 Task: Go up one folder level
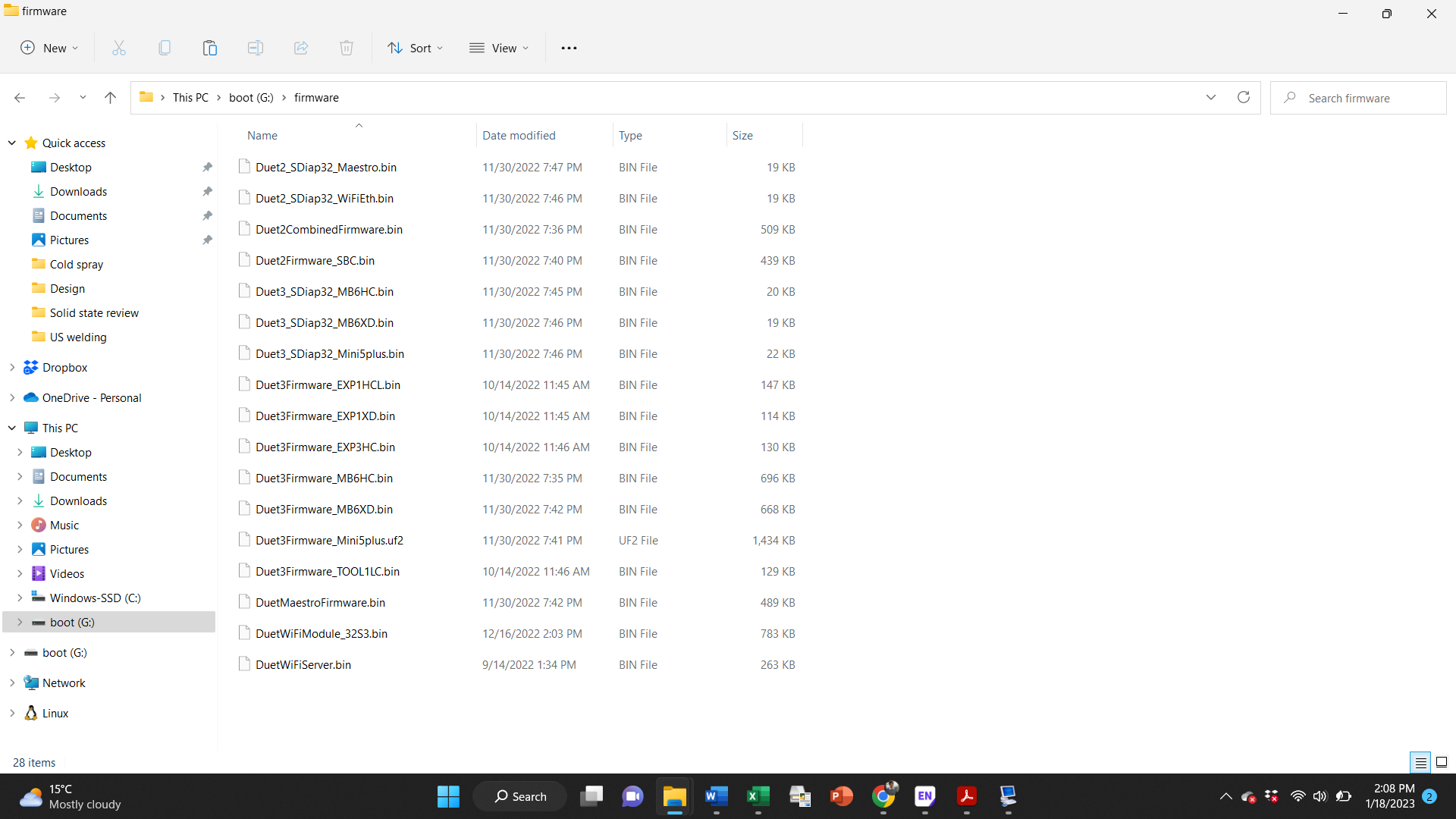[x=110, y=98]
